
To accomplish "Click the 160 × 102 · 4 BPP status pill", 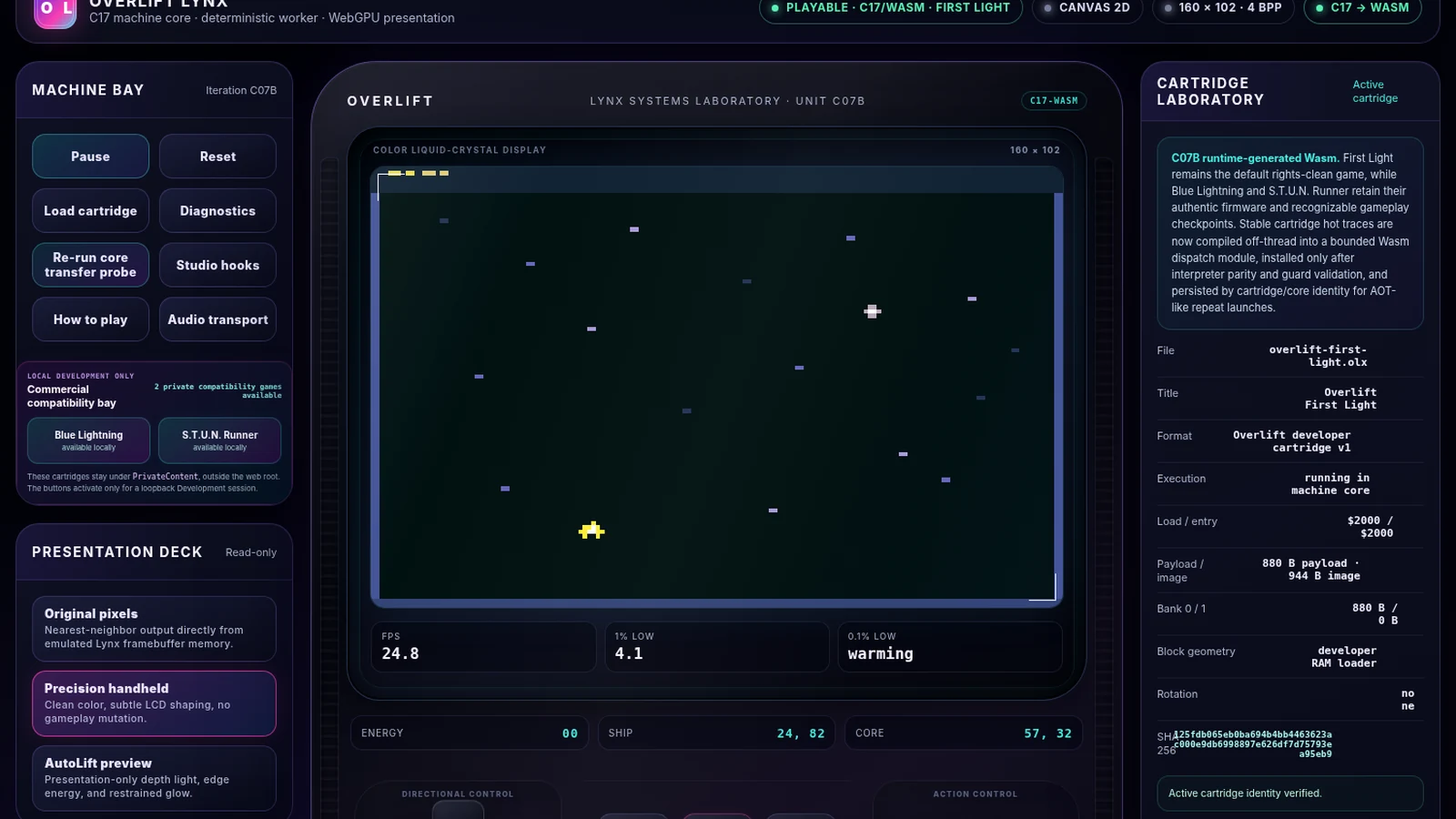I will (1223, 8).
